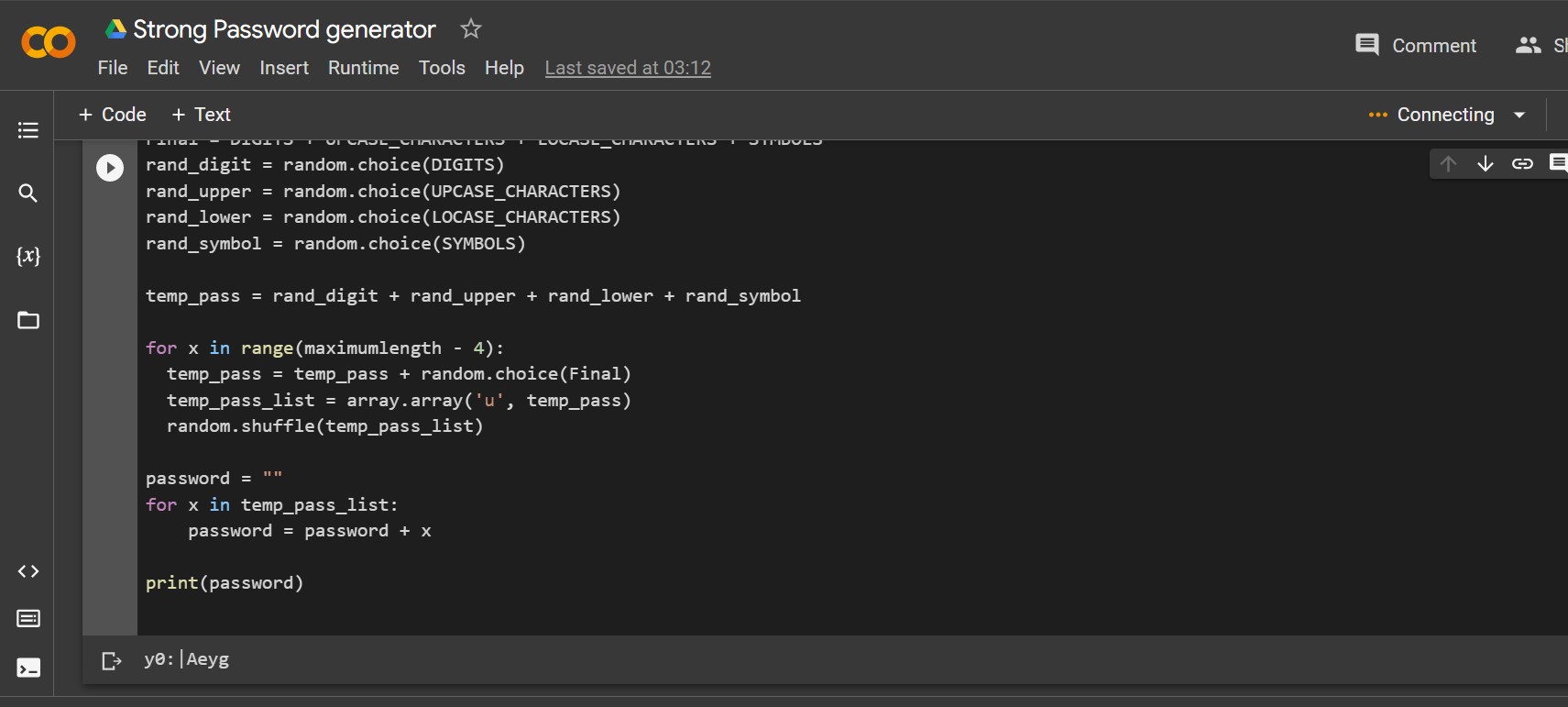1568x707 pixels.
Task: Open the search (find and replace) sidebar icon
Action: point(28,193)
